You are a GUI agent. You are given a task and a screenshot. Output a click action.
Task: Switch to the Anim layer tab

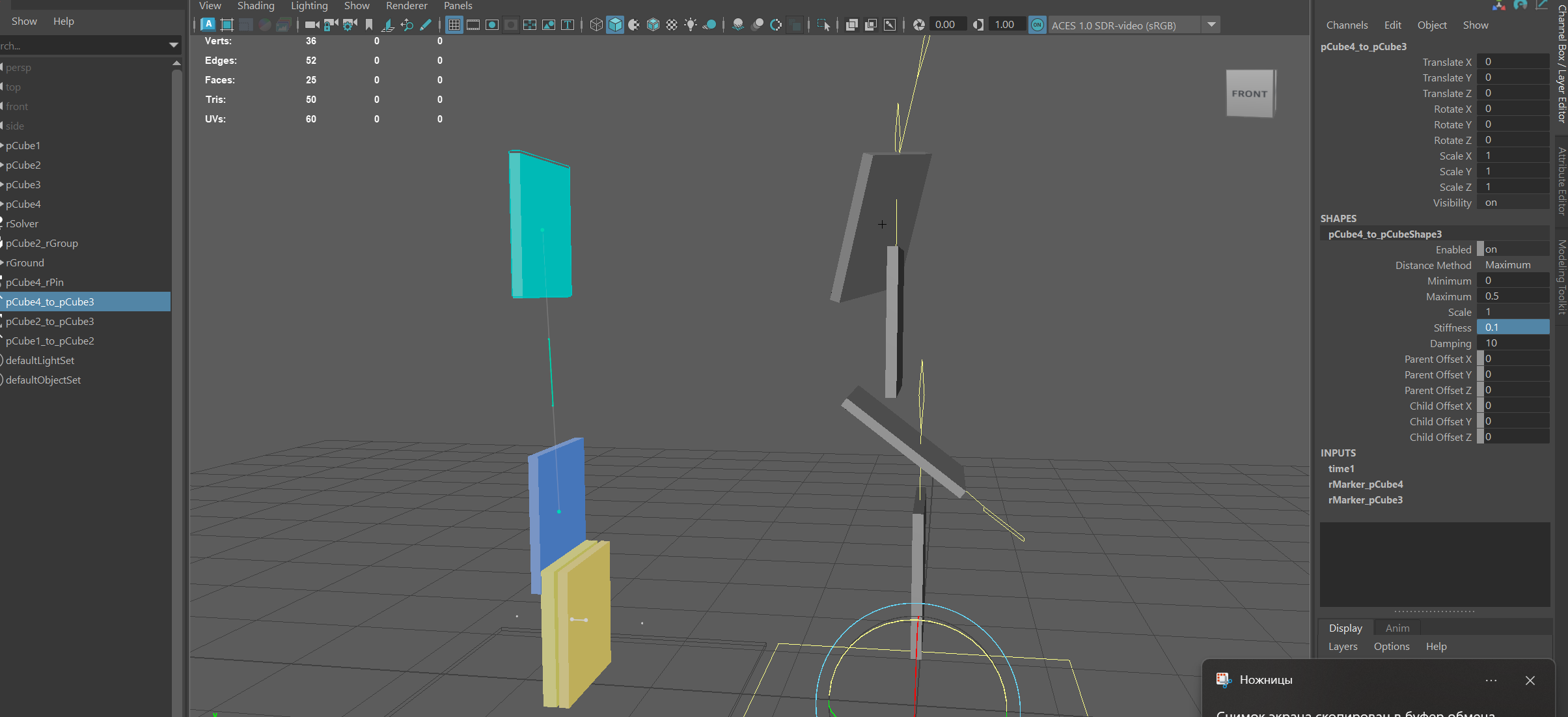coord(1397,628)
